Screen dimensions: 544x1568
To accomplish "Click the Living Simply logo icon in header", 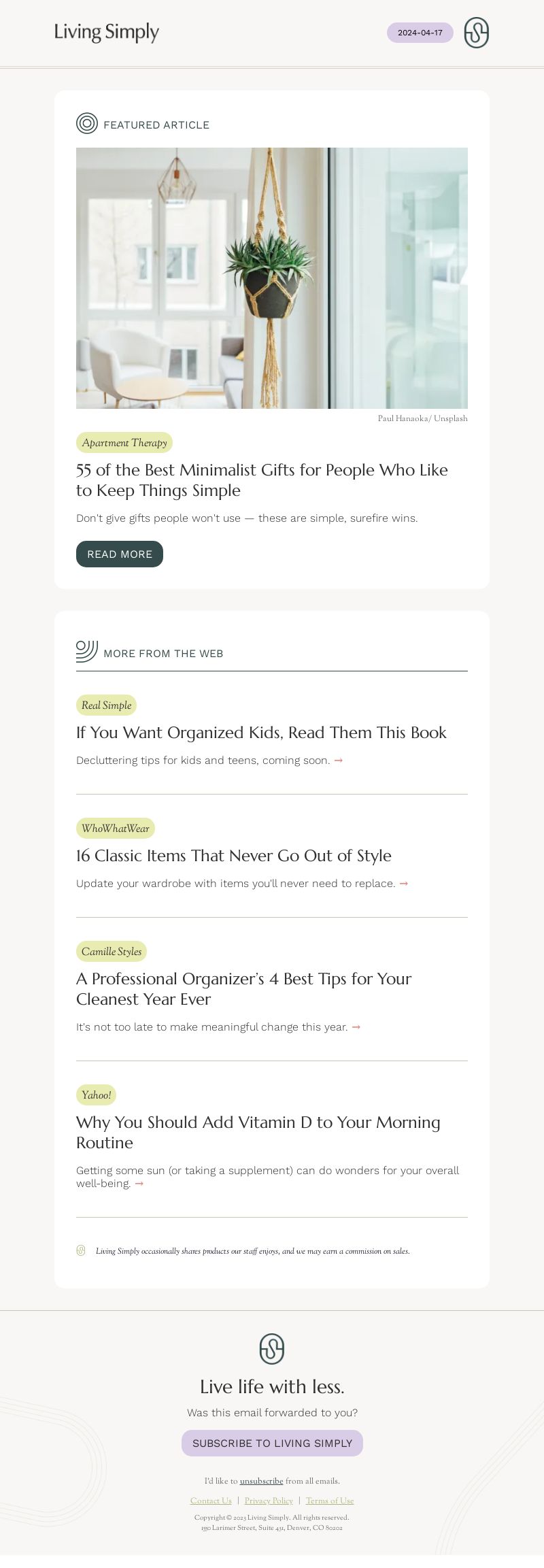I will 476,33.
